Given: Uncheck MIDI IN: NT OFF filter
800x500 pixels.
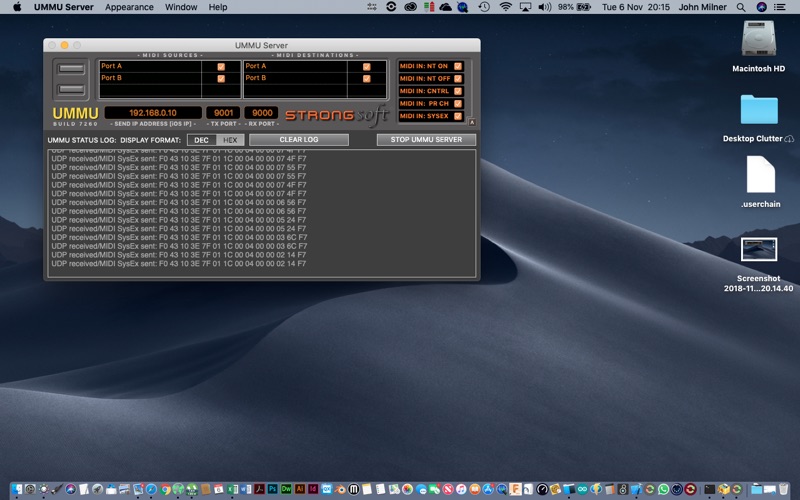Looking at the screenshot, I should 458,79.
